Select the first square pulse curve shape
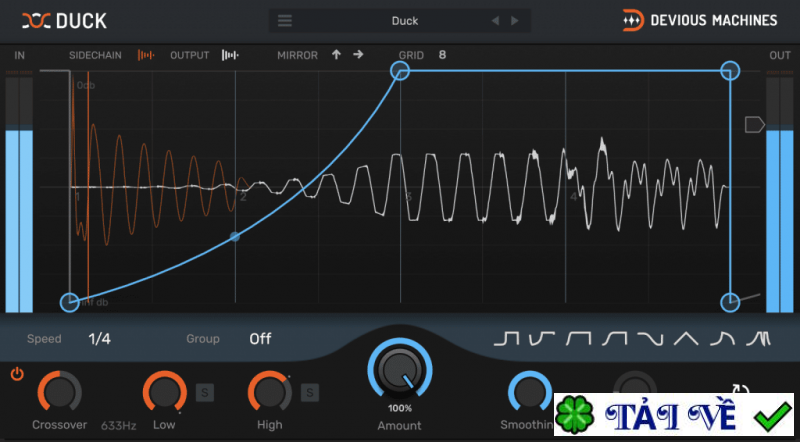 point(506,339)
